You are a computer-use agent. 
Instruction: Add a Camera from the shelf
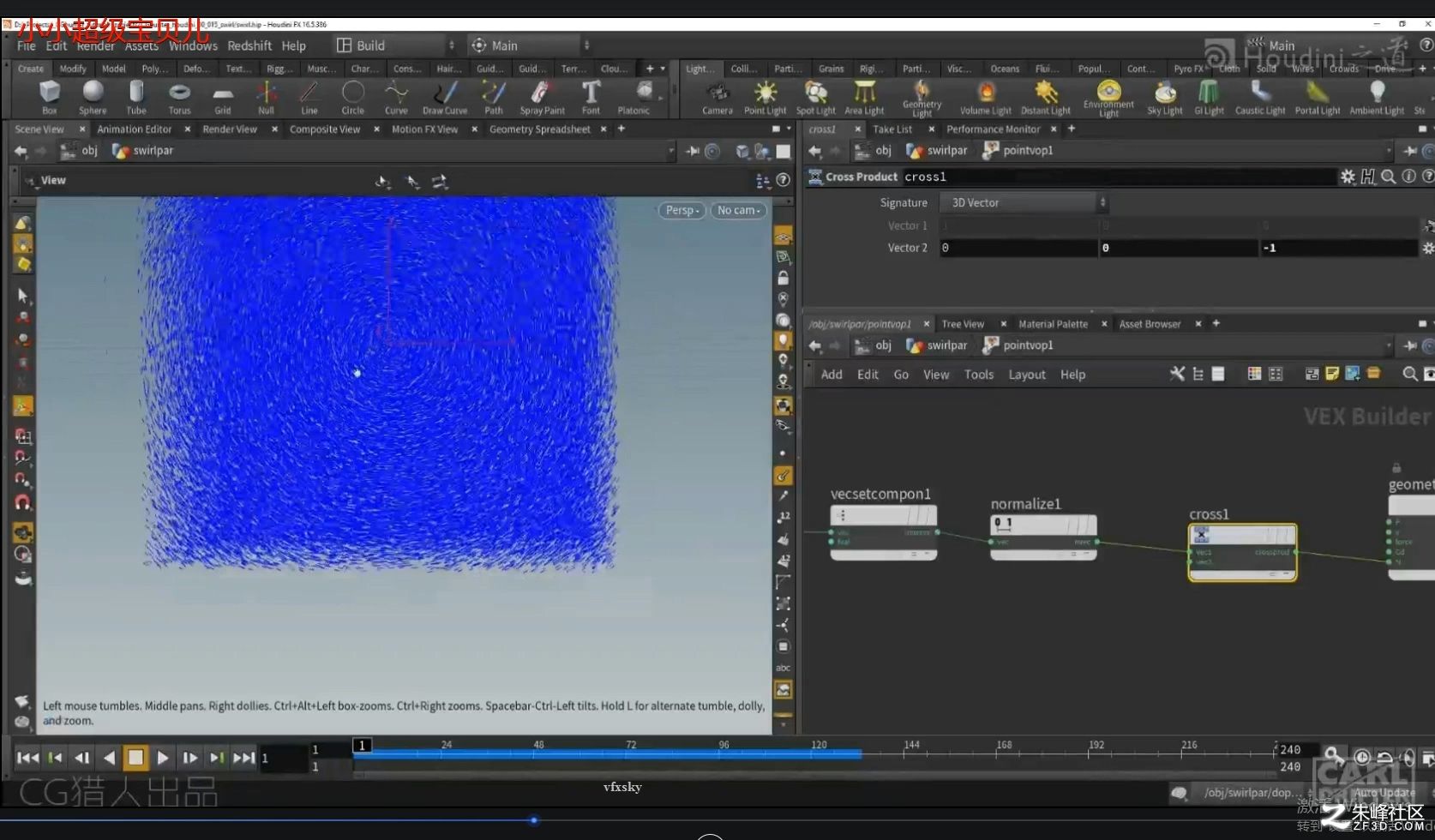coord(717,97)
